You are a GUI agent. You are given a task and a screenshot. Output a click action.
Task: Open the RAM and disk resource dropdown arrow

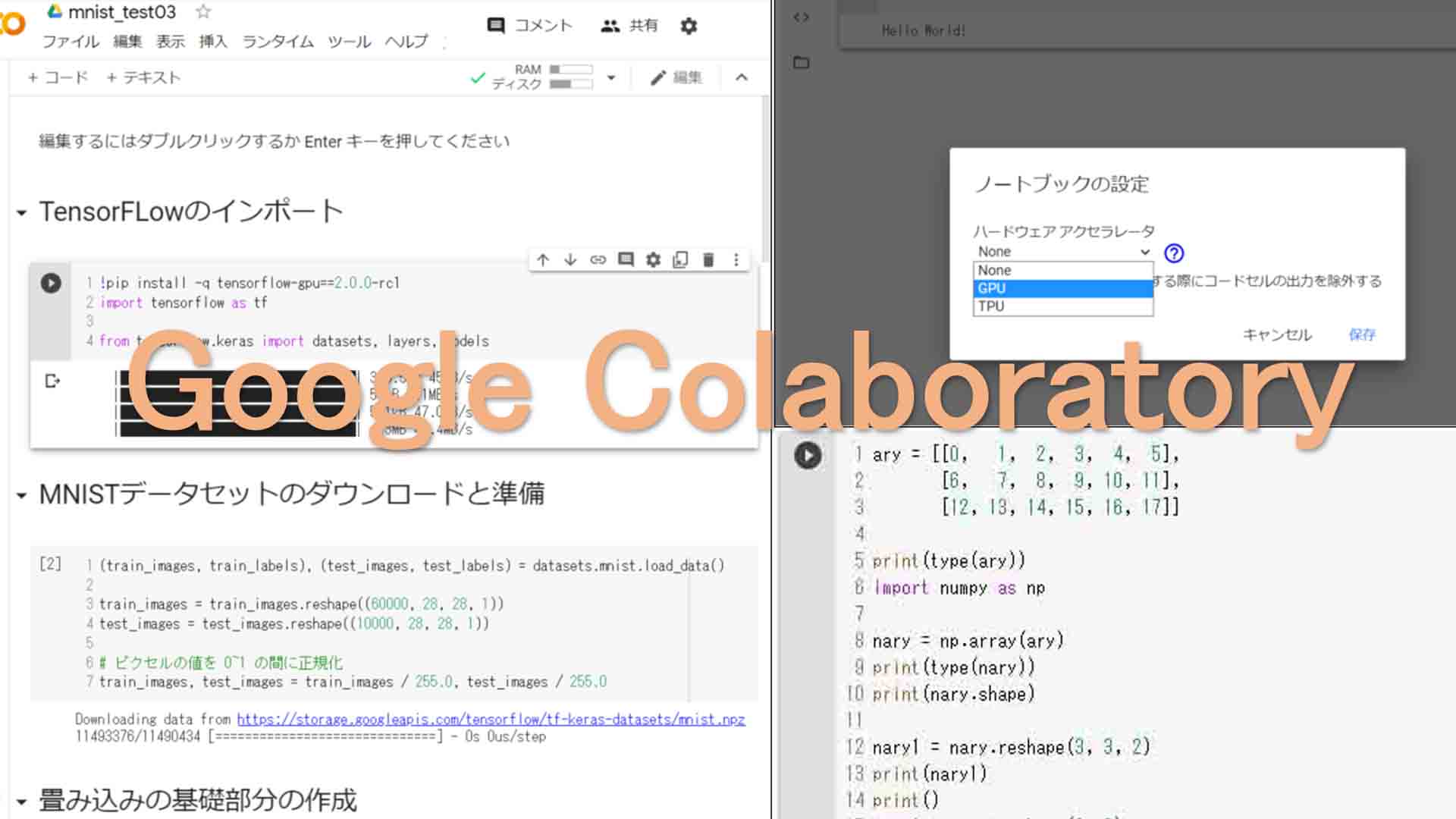point(611,77)
